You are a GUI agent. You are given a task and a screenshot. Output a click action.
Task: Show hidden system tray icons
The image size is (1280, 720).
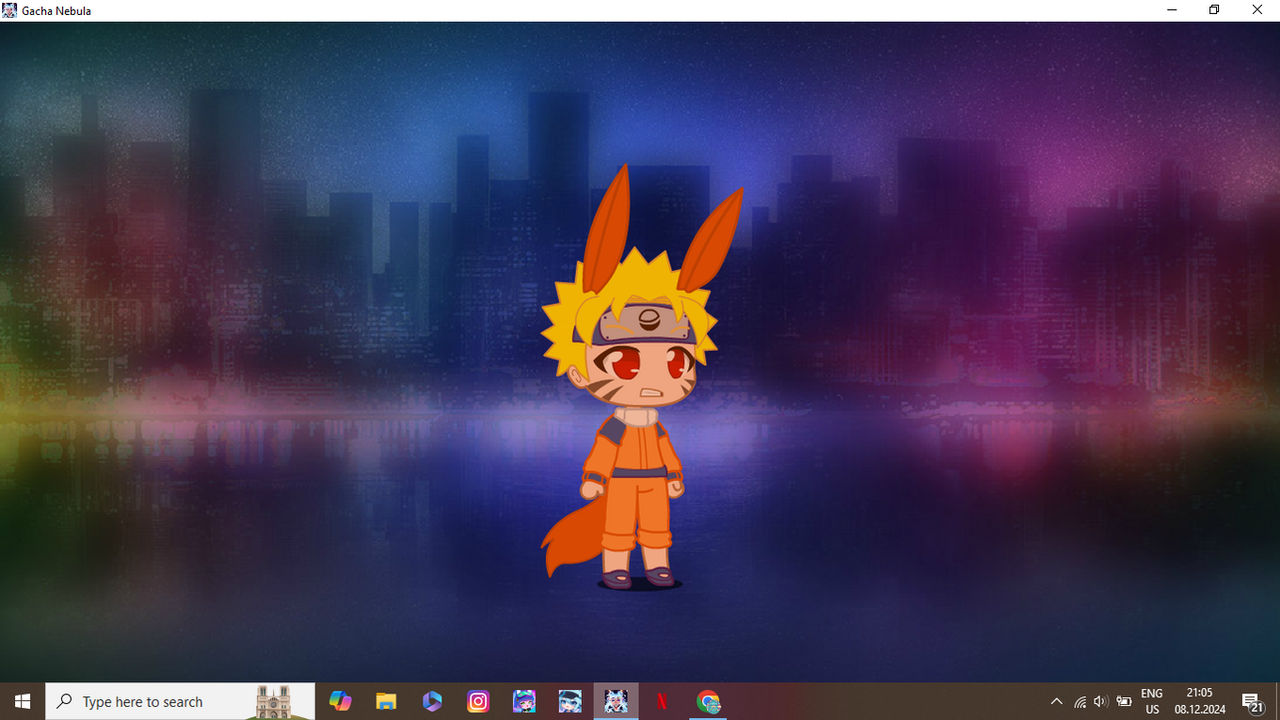(x=1056, y=702)
